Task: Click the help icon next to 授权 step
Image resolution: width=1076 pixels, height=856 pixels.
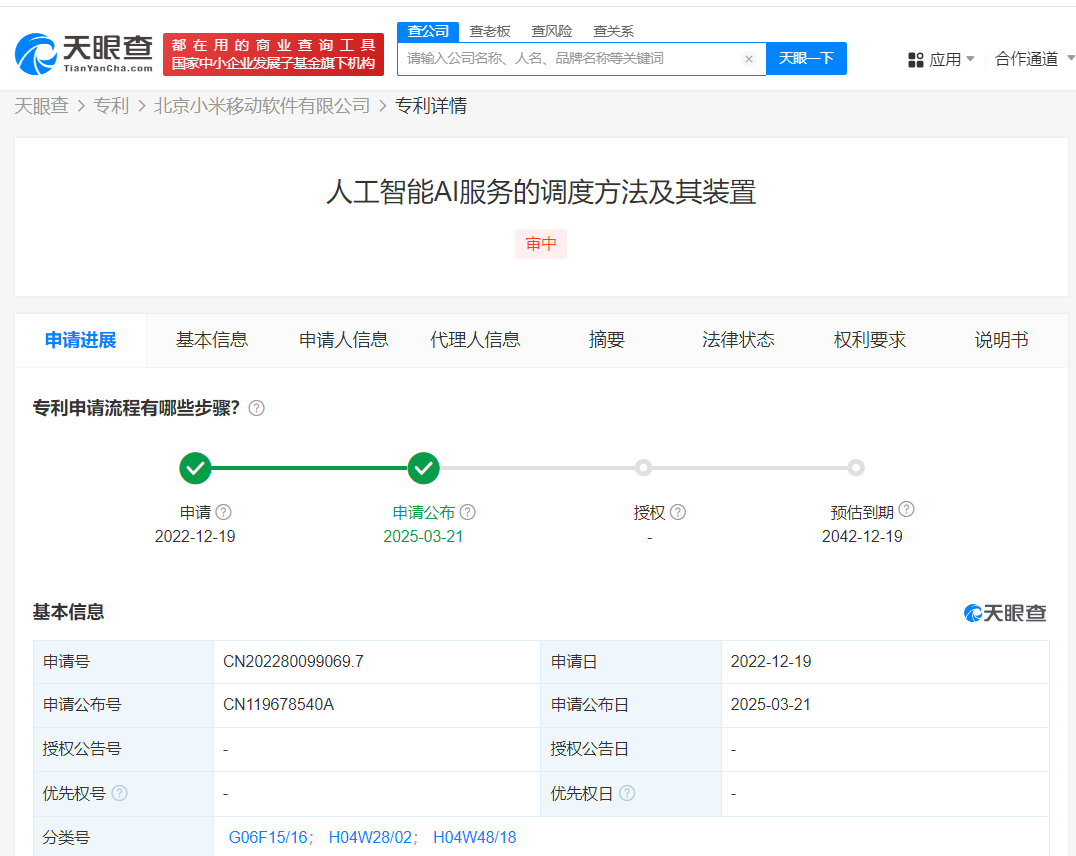Action: coord(678,512)
